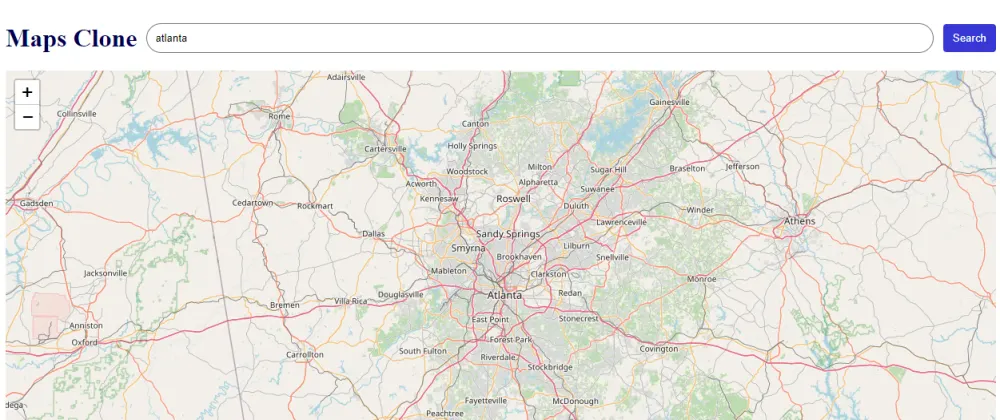The width and height of the screenshot is (1000, 420).
Task: Click the zoom in plus button
Action: [27, 92]
